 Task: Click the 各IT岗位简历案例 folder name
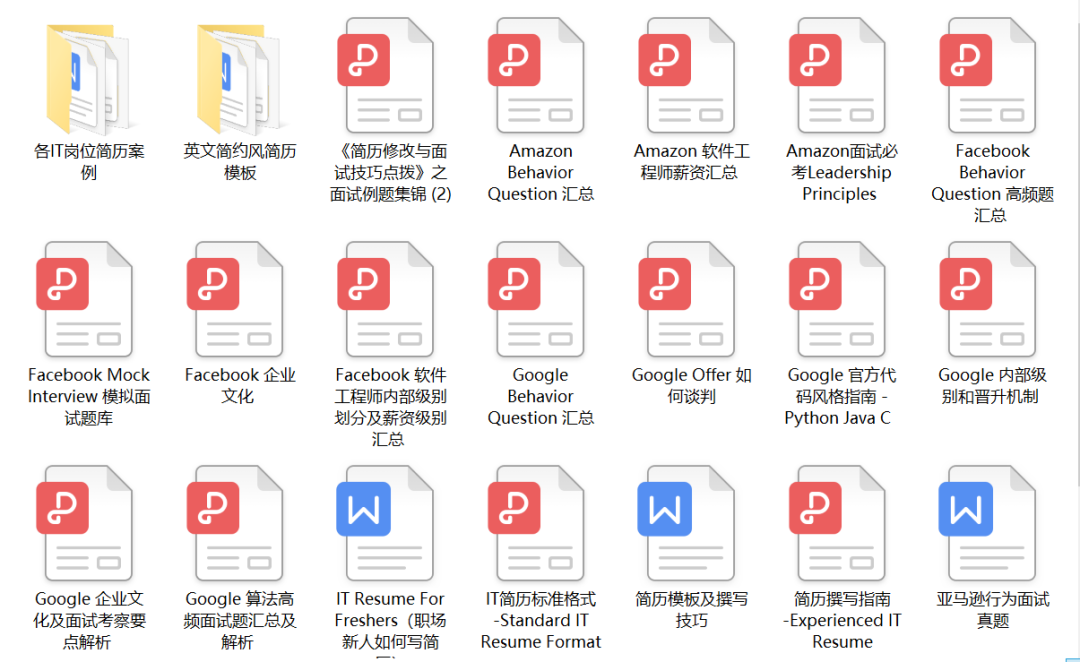pos(89,162)
